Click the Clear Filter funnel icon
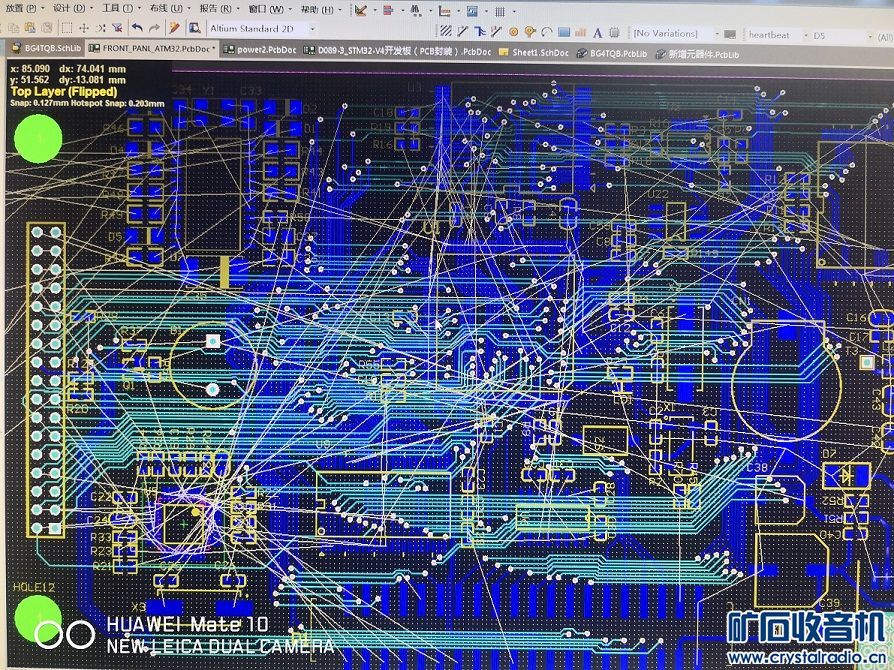This screenshot has width=894, height=670. 117,27
